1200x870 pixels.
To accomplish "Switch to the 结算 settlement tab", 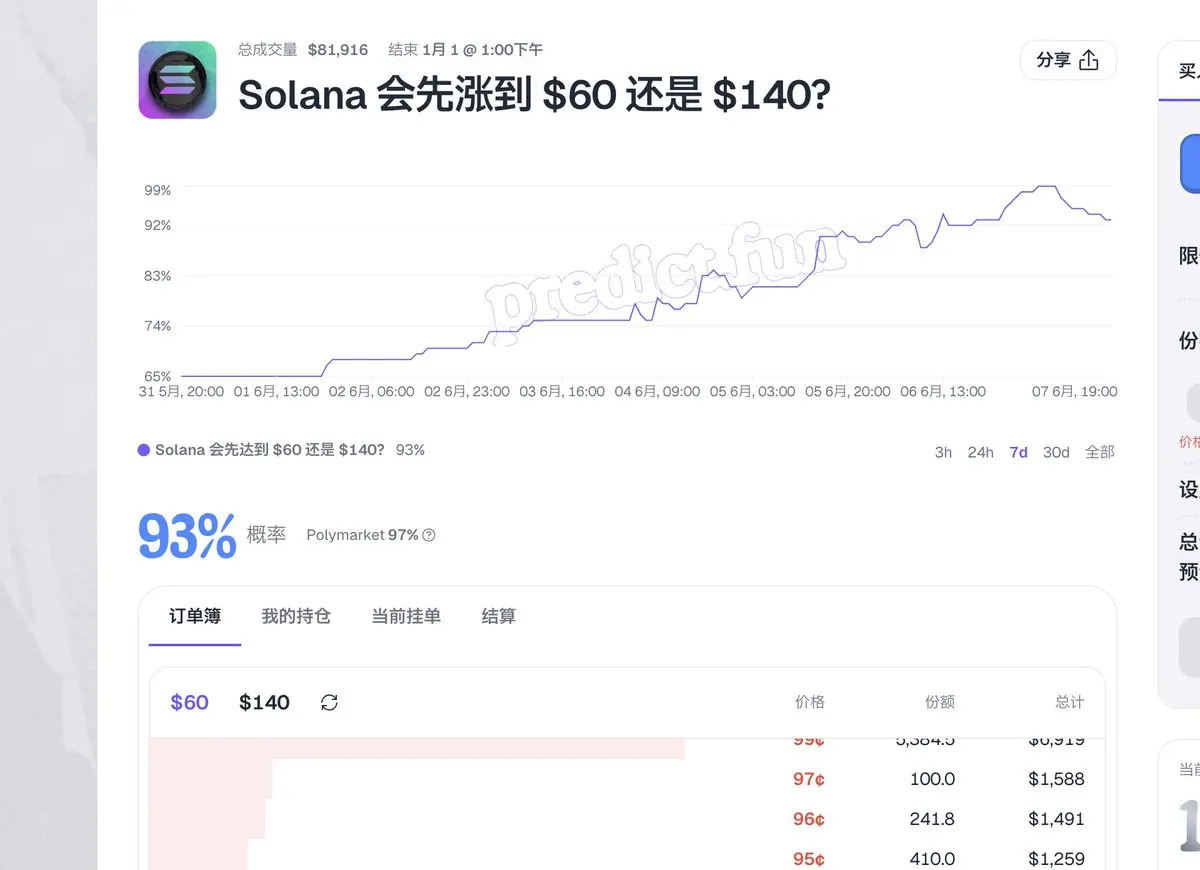I will [x=499, y=616].
